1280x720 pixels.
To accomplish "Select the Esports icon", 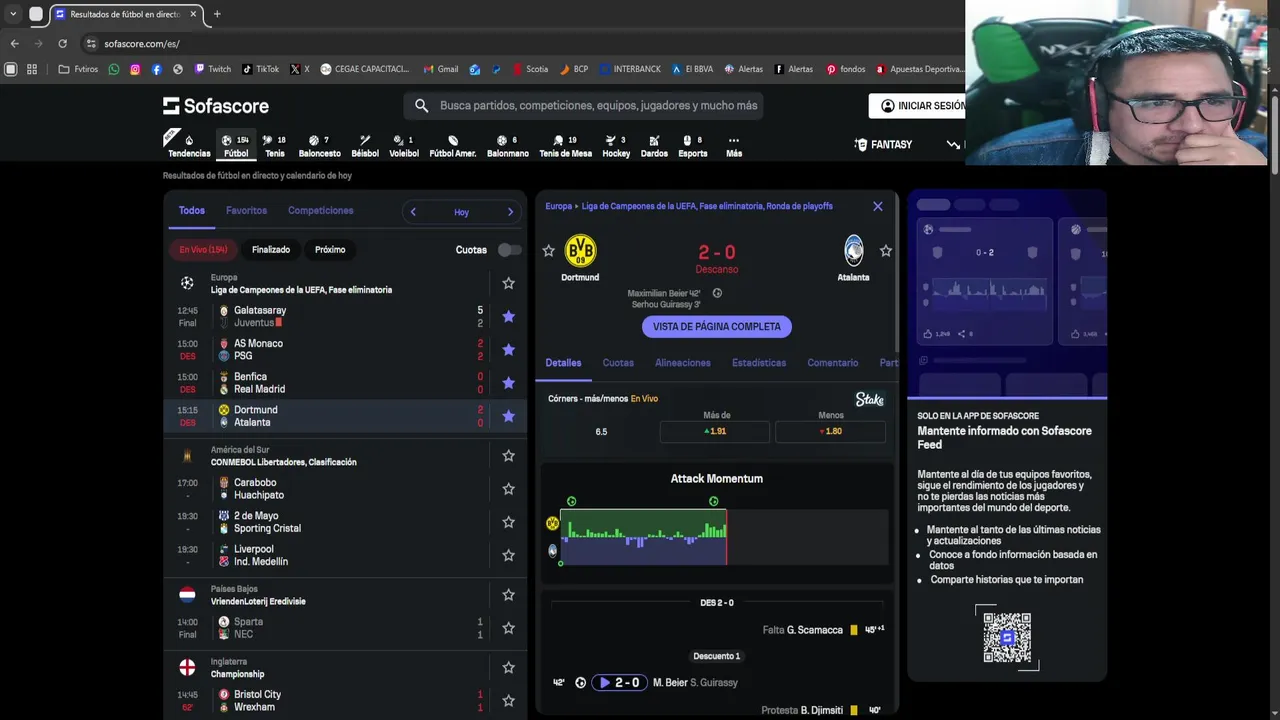I will coord(692,145).
